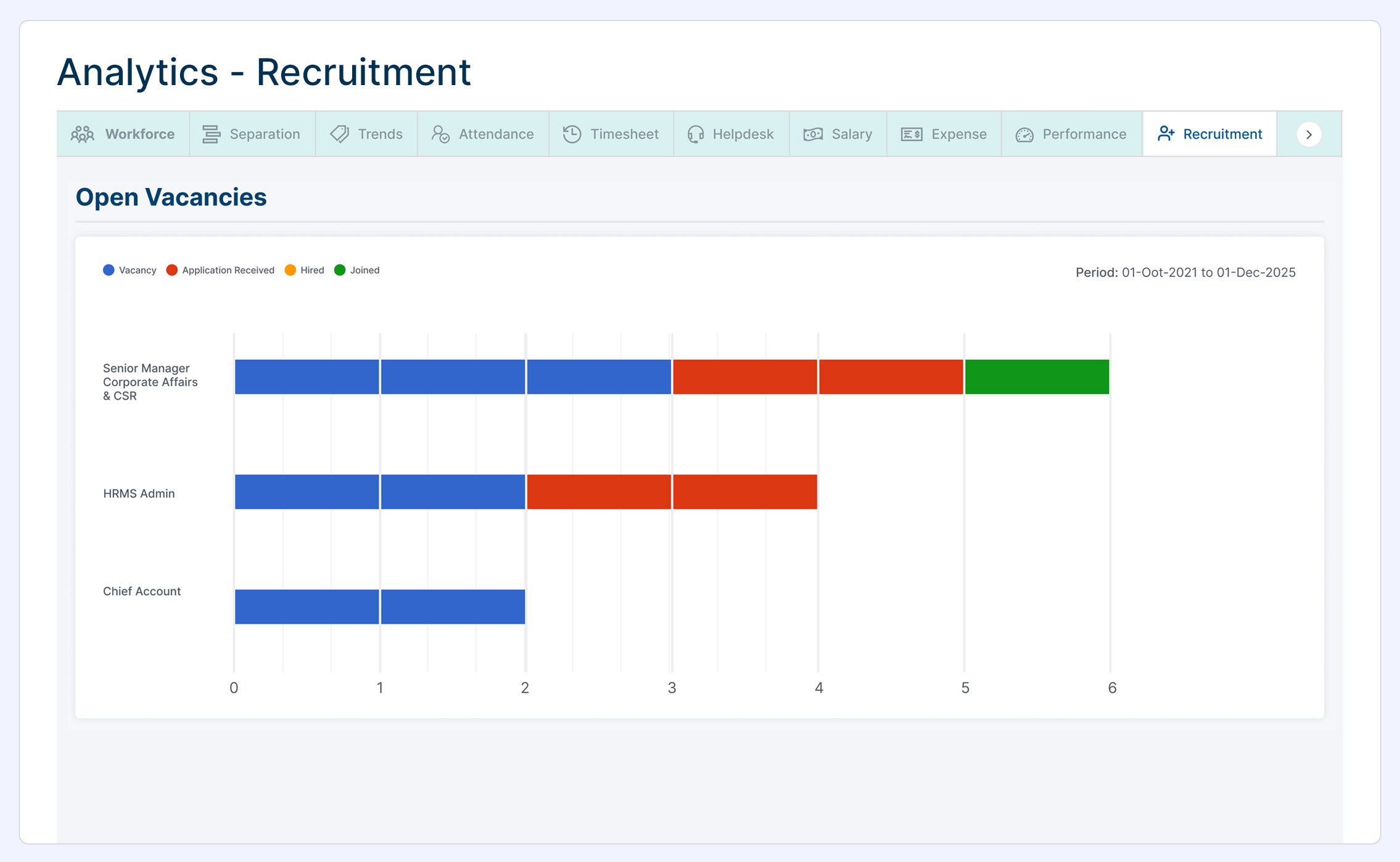Click the Attendance person-check icon
This screenshot has height=862, width=1400.
440,134
